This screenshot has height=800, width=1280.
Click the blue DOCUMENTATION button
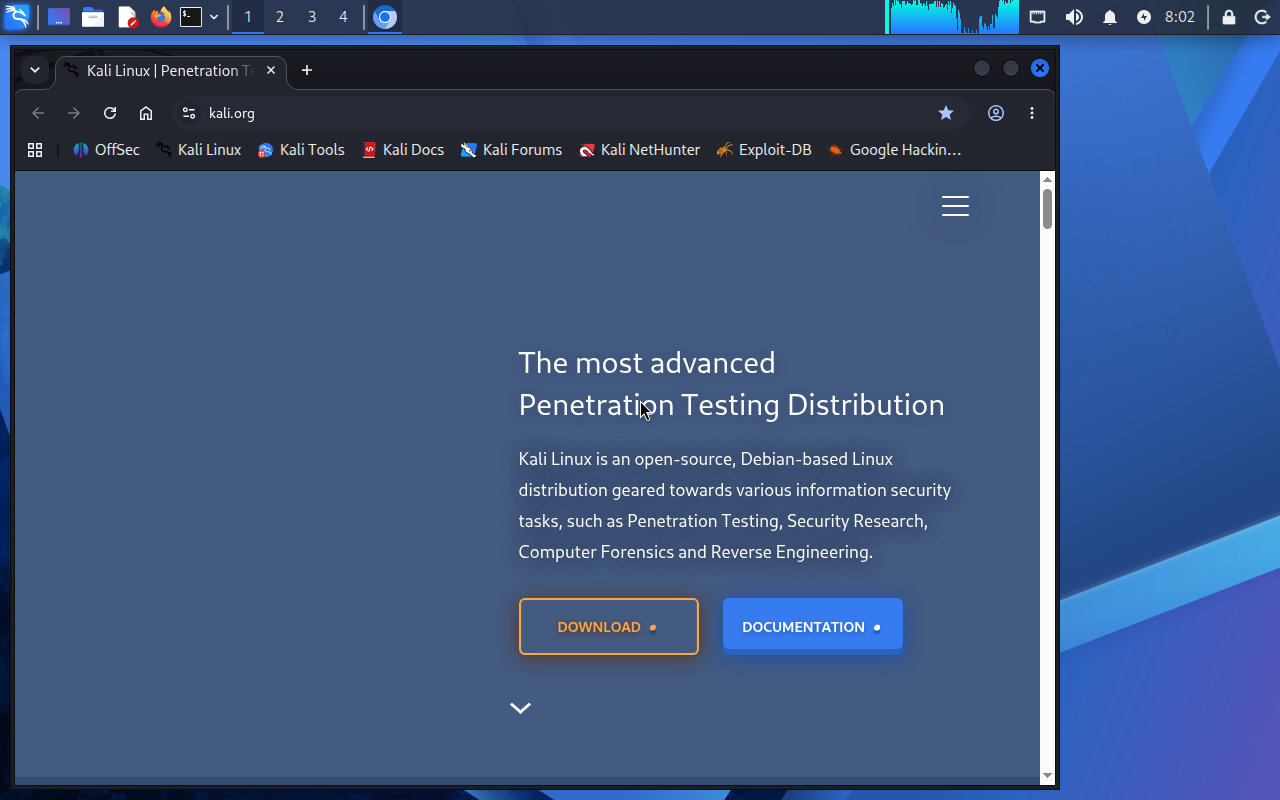813,625
